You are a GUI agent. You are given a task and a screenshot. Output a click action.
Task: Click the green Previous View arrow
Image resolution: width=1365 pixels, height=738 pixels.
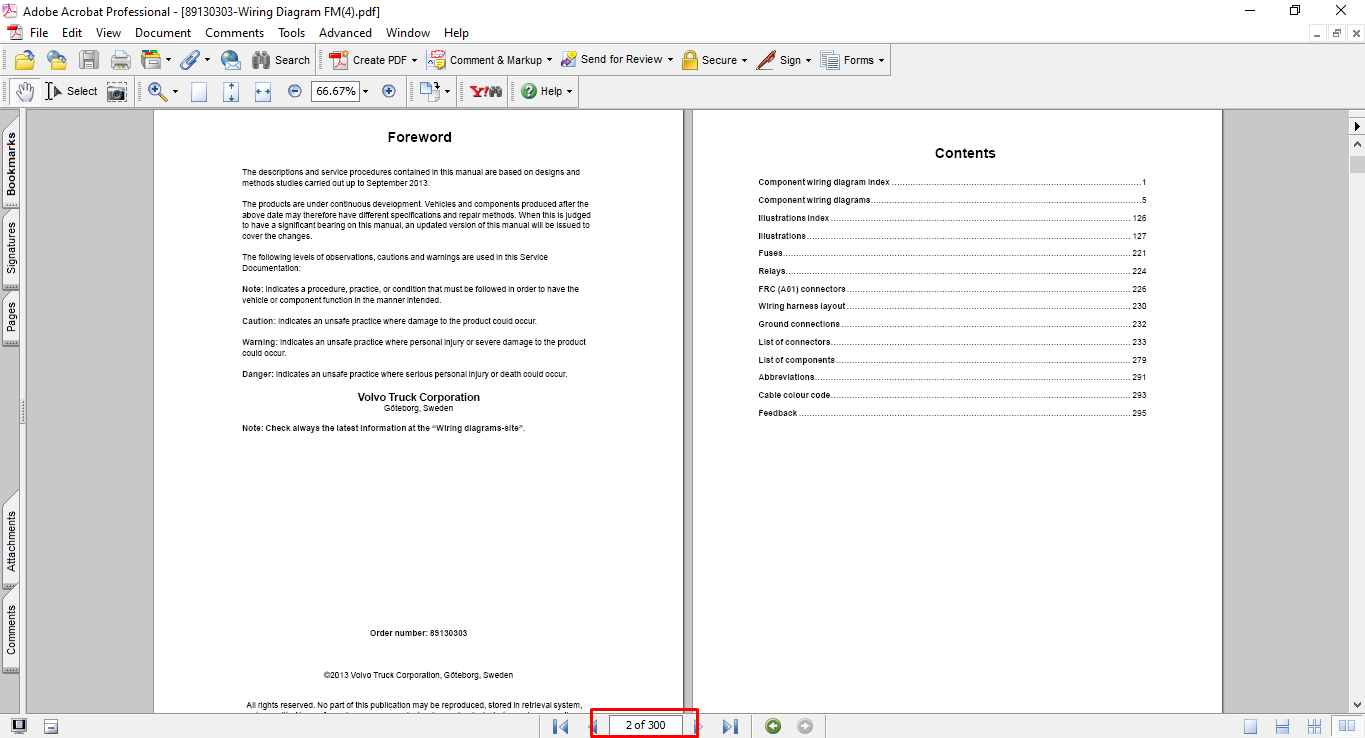coord(773,726)
